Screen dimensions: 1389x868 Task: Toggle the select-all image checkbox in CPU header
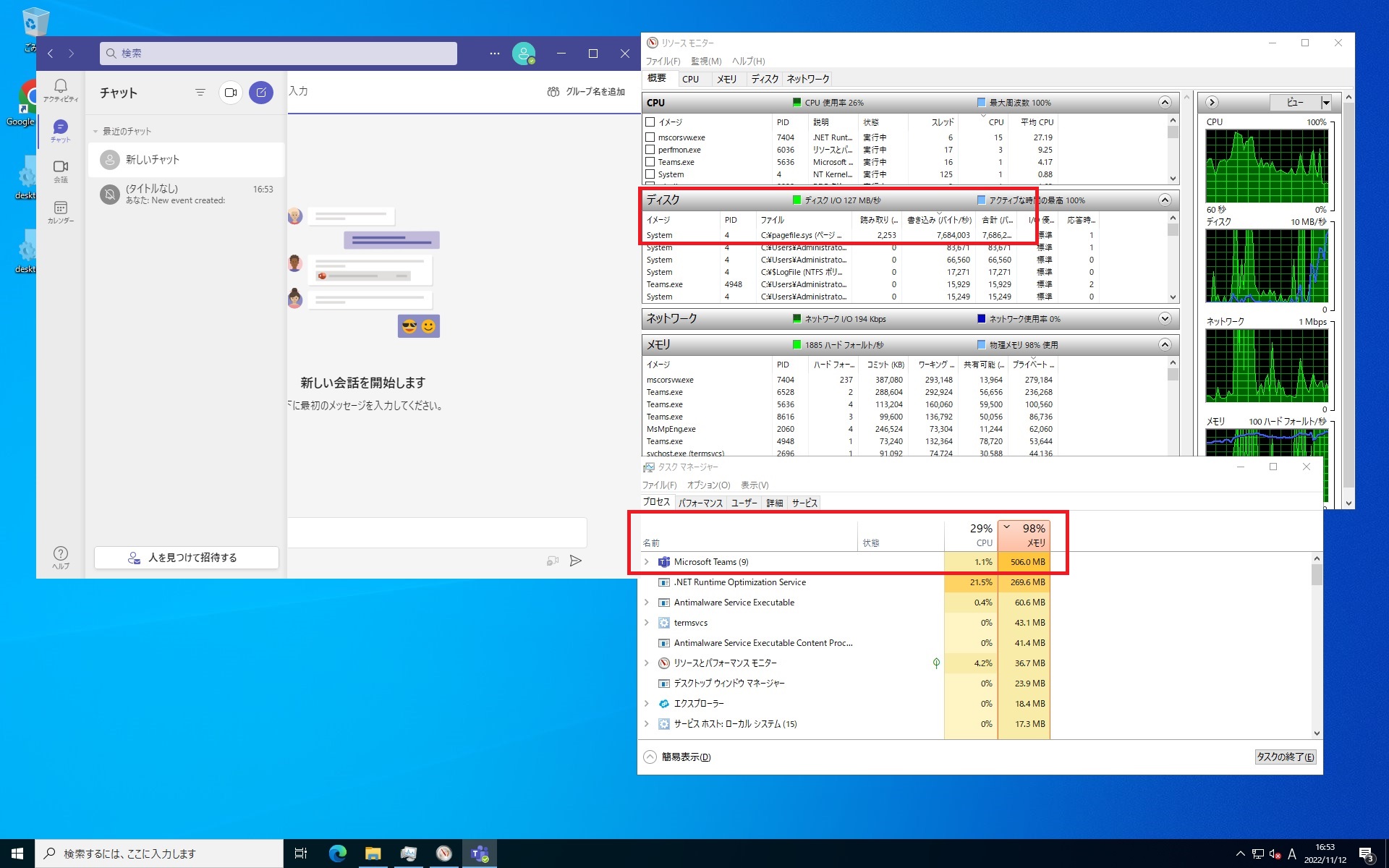tap(650, 122)
